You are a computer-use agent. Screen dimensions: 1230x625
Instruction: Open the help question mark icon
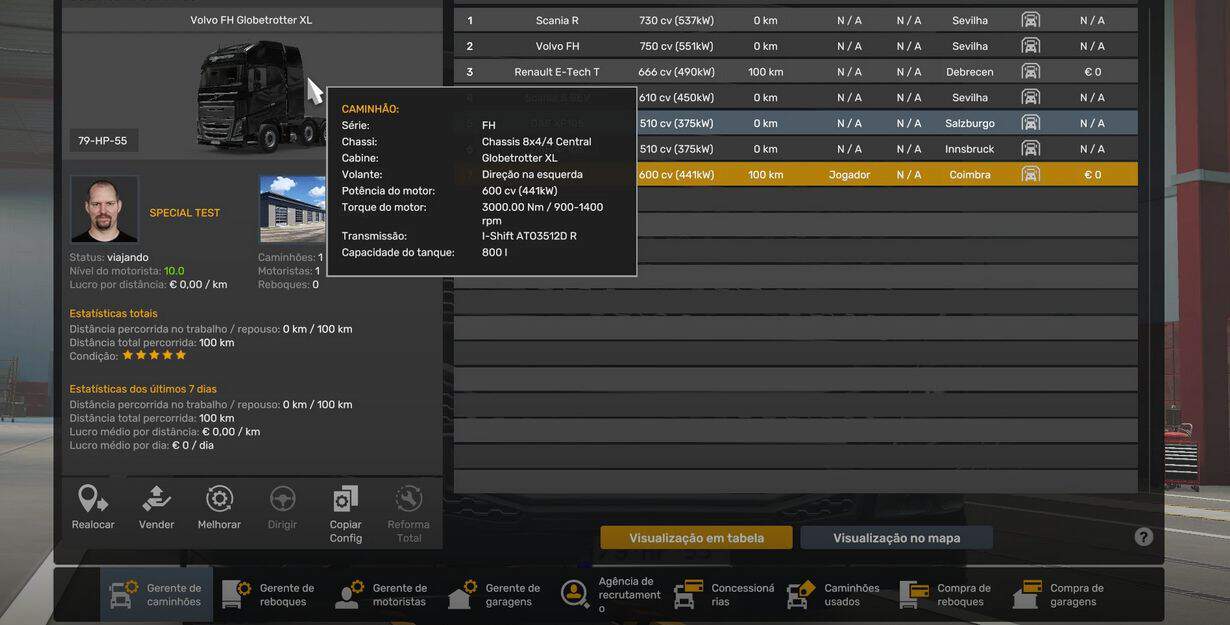click(x=1144, y=537)
